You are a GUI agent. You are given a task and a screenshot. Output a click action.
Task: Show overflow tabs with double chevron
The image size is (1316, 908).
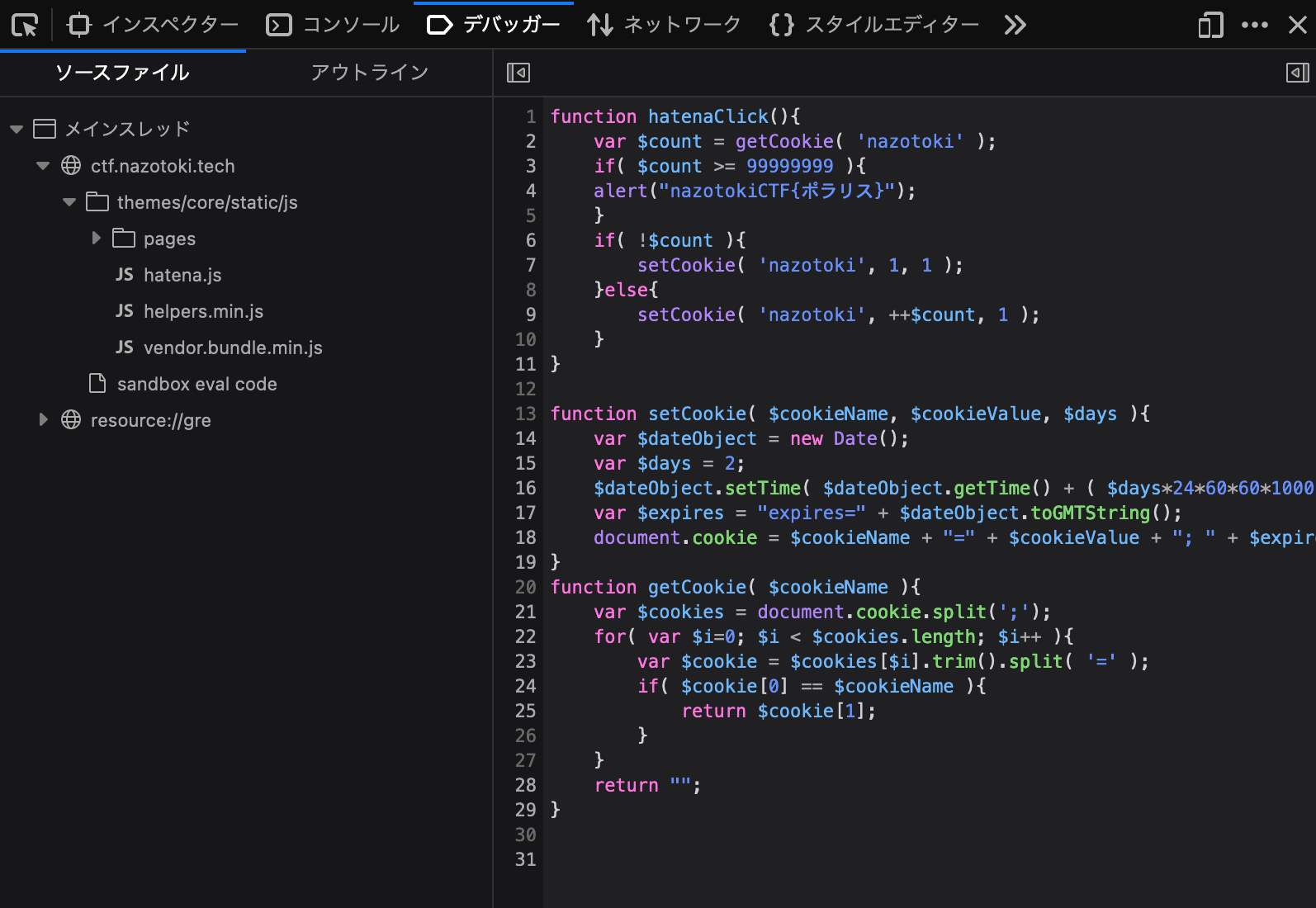(x=1015, y=26)
